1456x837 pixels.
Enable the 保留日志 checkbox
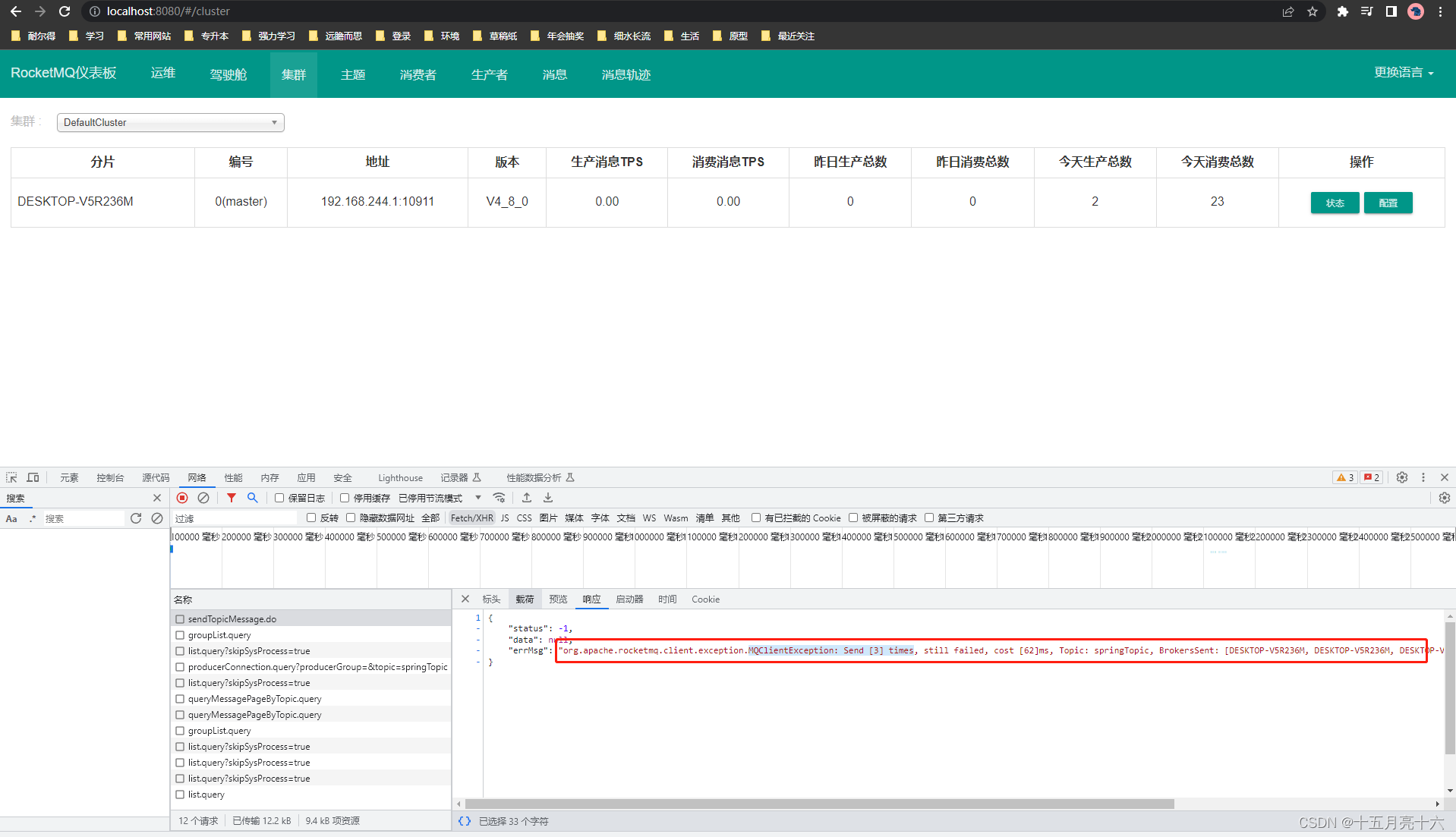279,498
